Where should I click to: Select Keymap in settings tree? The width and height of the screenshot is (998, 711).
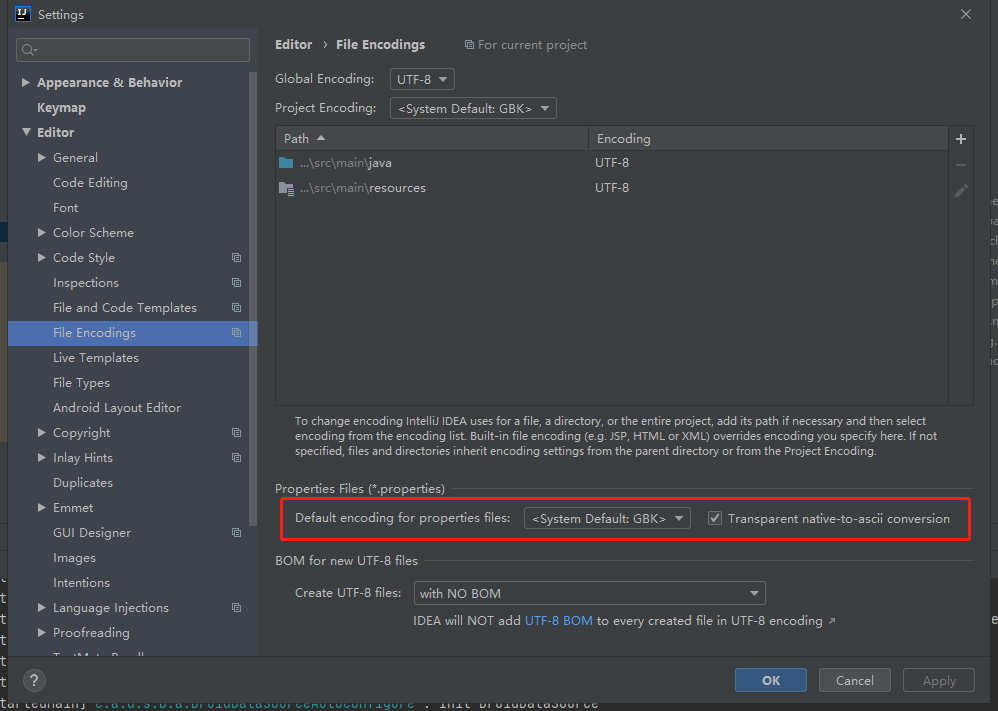coord(61,108)
